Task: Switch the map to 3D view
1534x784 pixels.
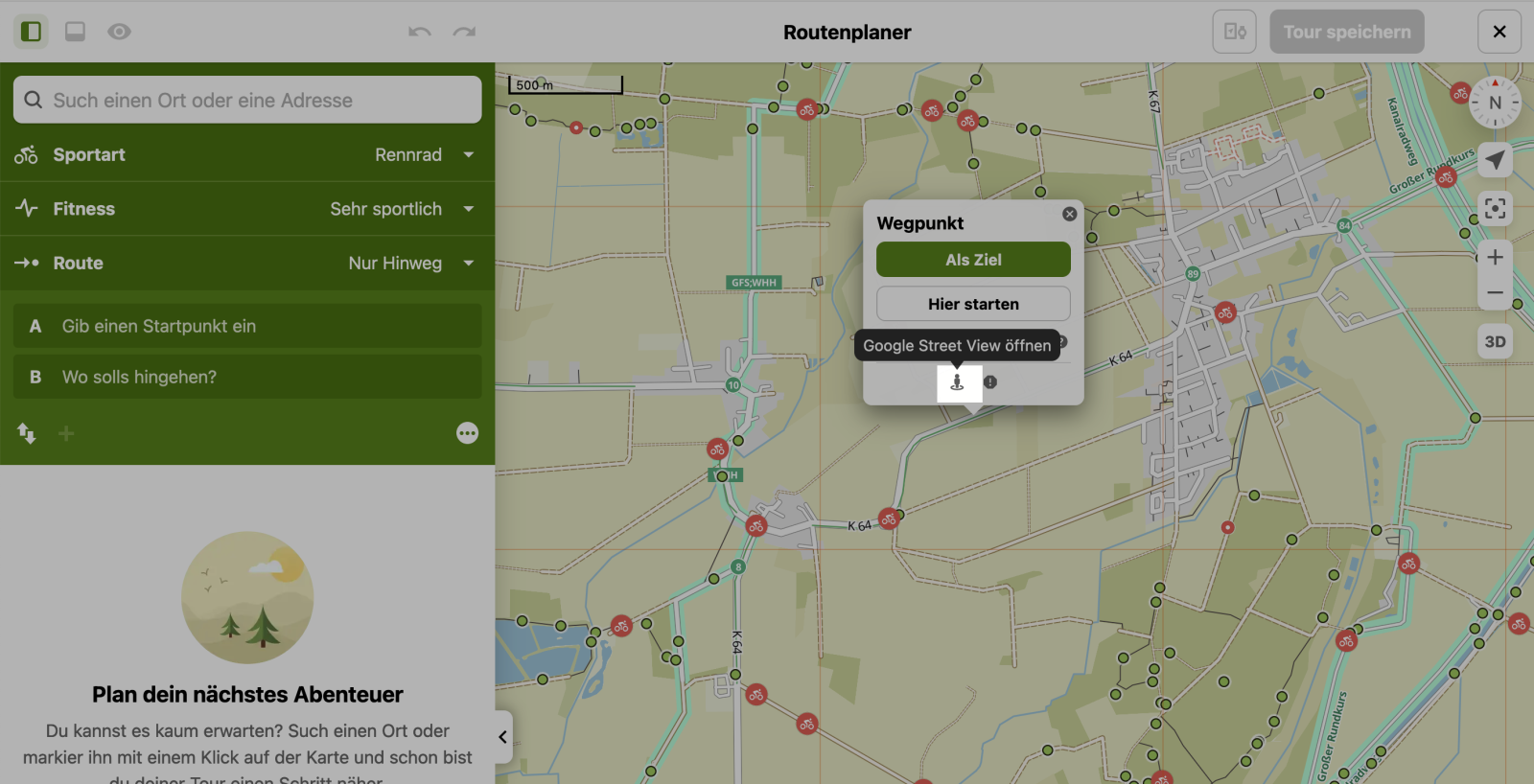Action: 1495,342
